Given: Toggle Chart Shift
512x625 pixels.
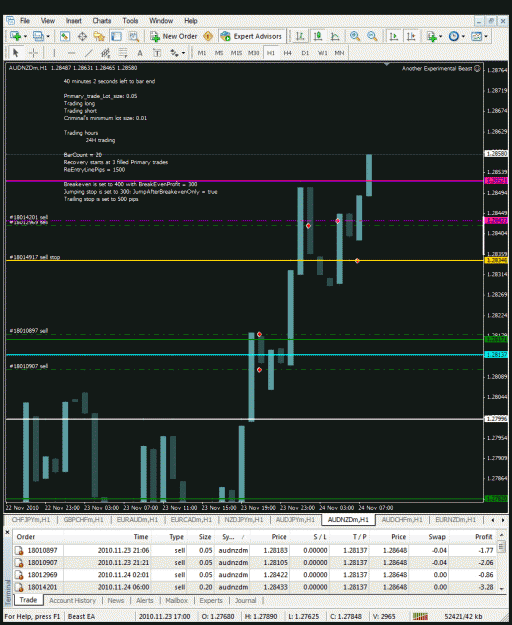Looking at the screenshot, I should [x=411, y=36].
